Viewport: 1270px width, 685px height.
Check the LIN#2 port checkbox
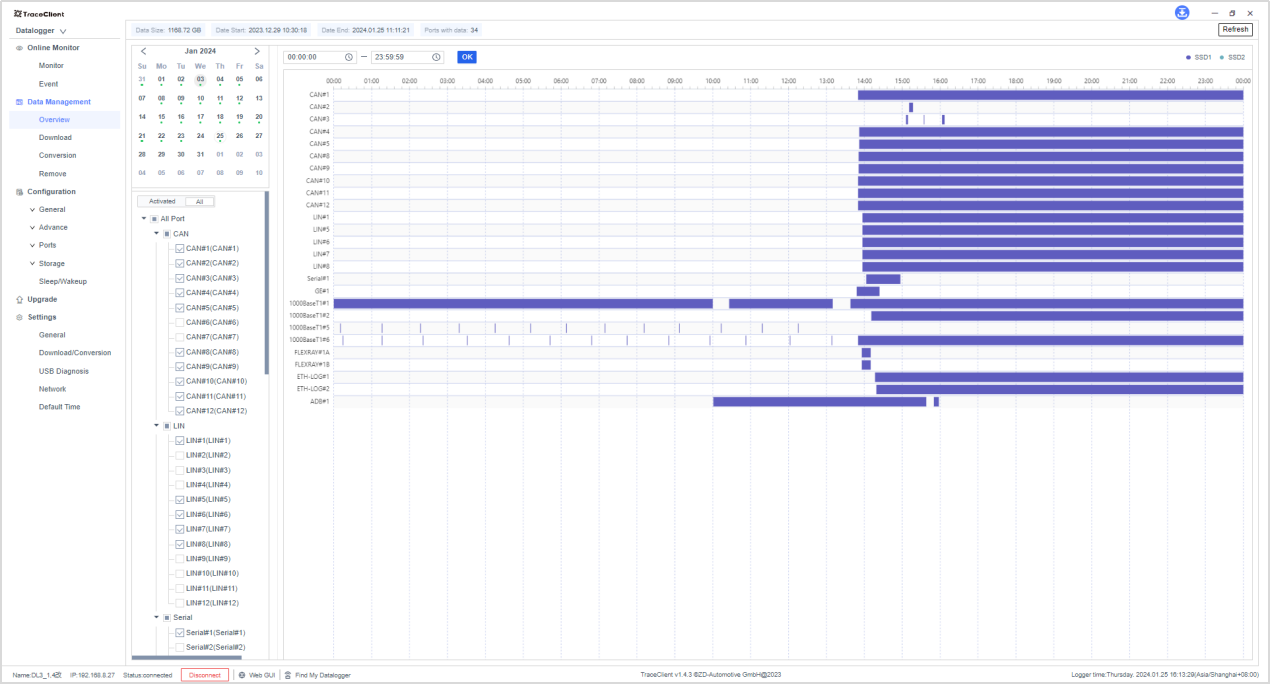coord(180,455)
